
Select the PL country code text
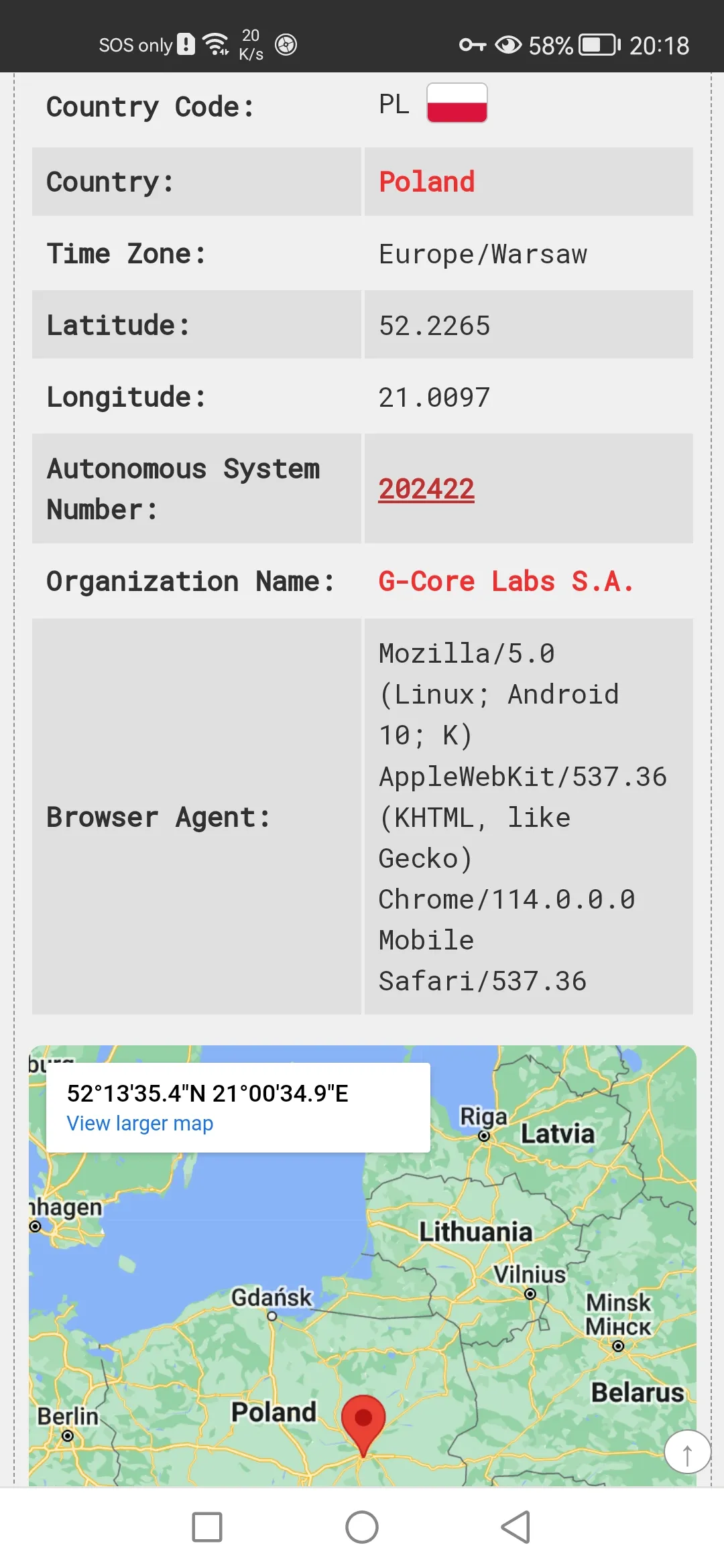coord(394,104)
